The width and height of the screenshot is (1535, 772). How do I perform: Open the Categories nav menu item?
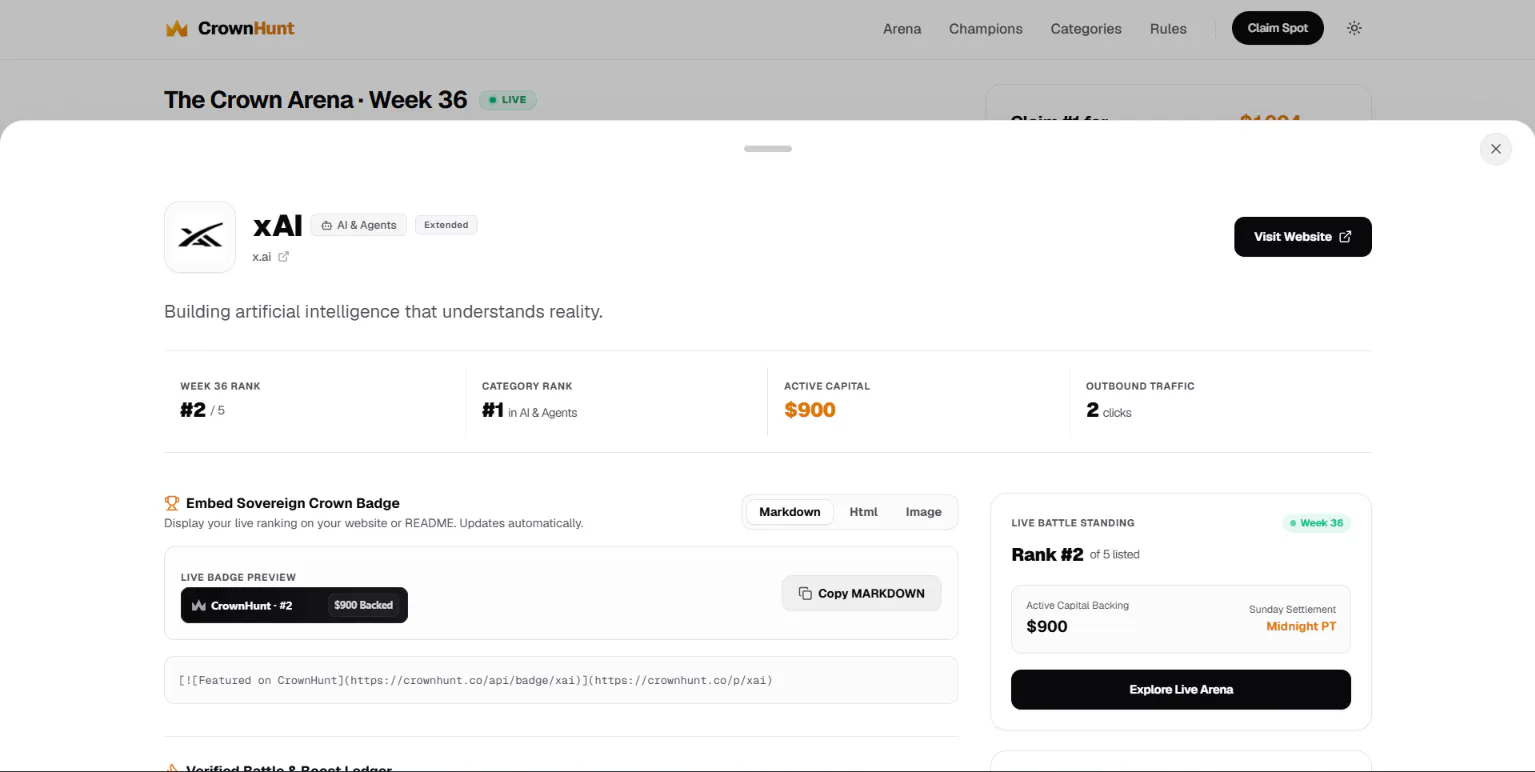pos(1085,29)
